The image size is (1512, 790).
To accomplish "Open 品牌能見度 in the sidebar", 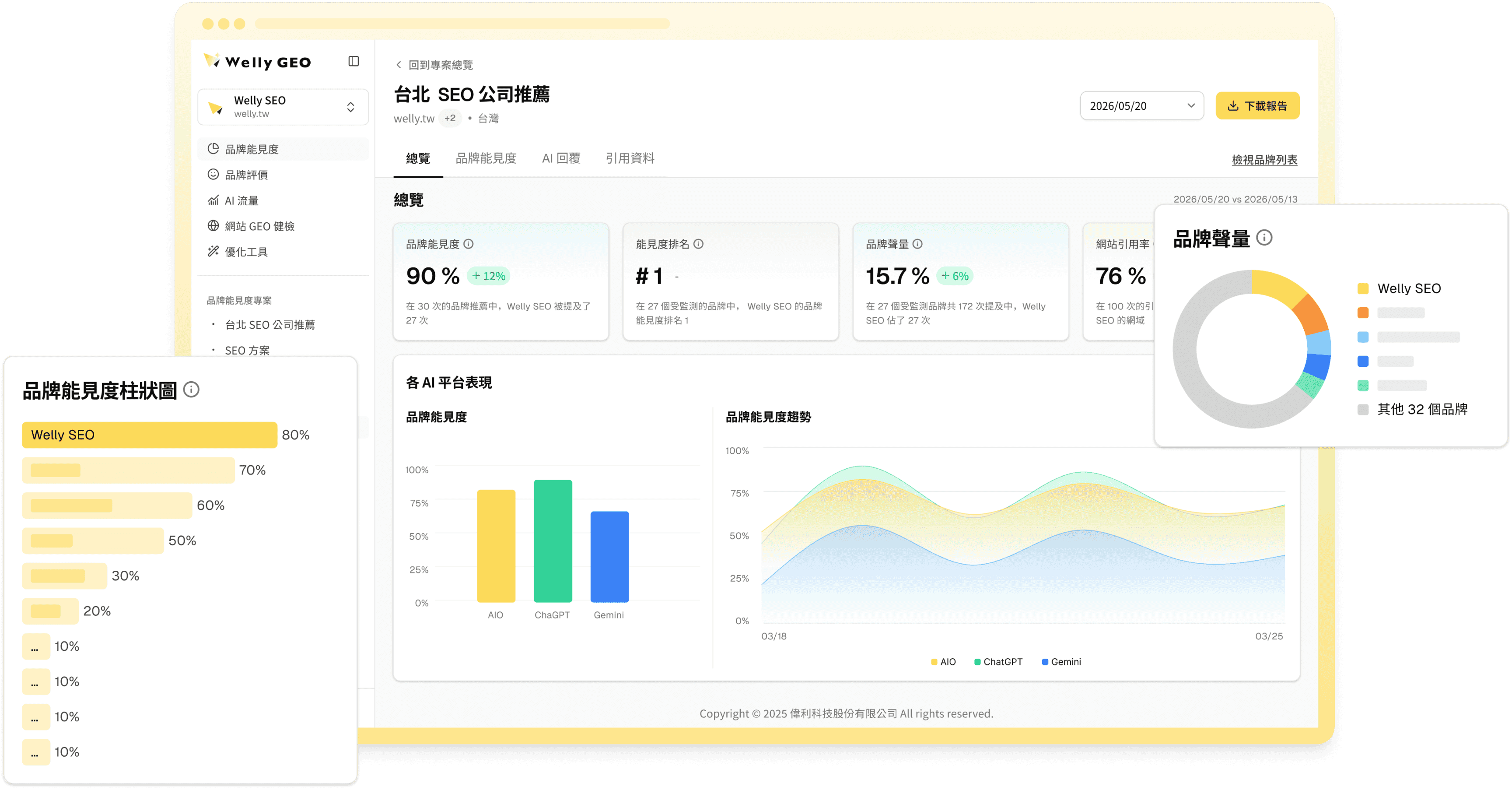I will tap(283, 149).
